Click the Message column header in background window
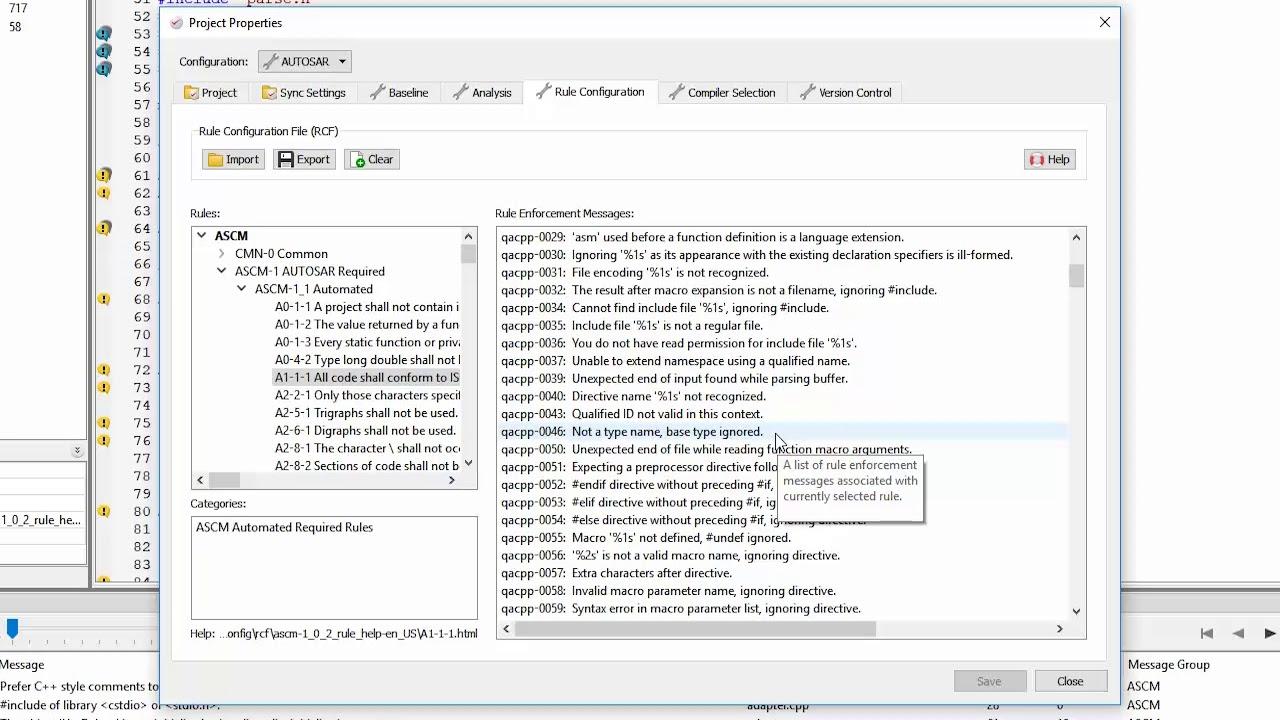 tap(22, 665)
